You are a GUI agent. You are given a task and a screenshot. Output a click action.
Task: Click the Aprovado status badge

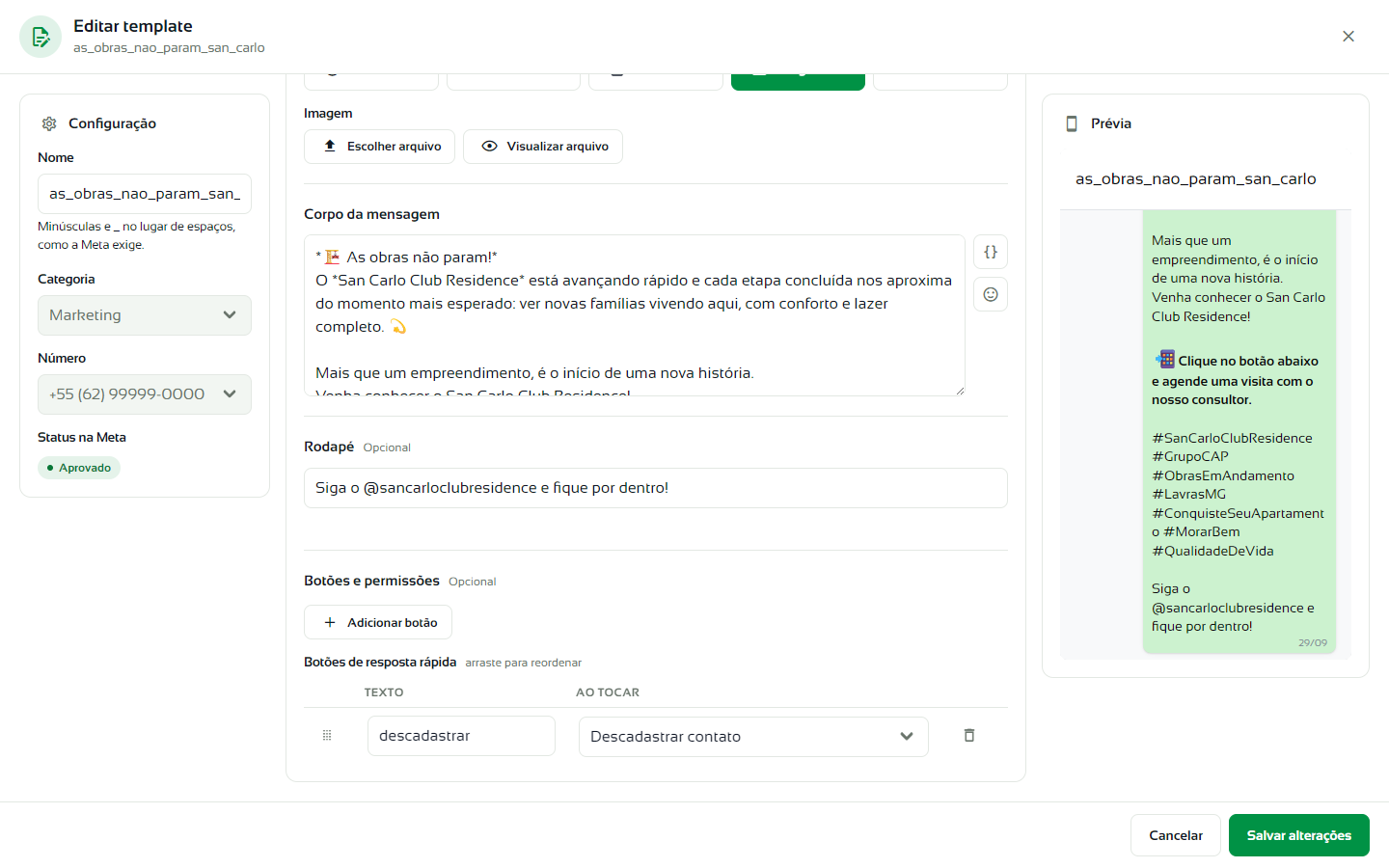79,468
